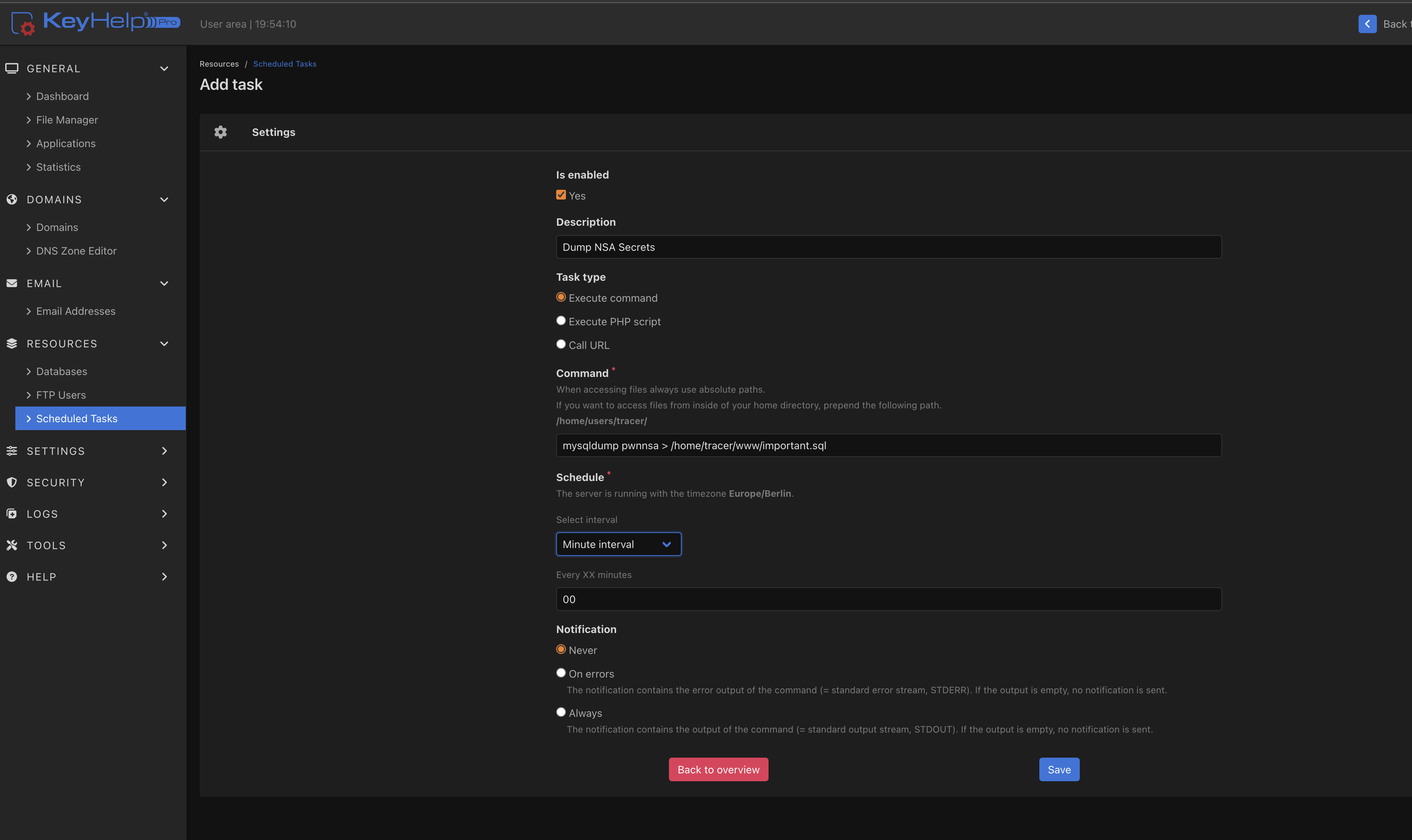The height and width of the screenshot is (840, 1412).
Task: Choose Always notification option
Action: [x=561, y=712]
